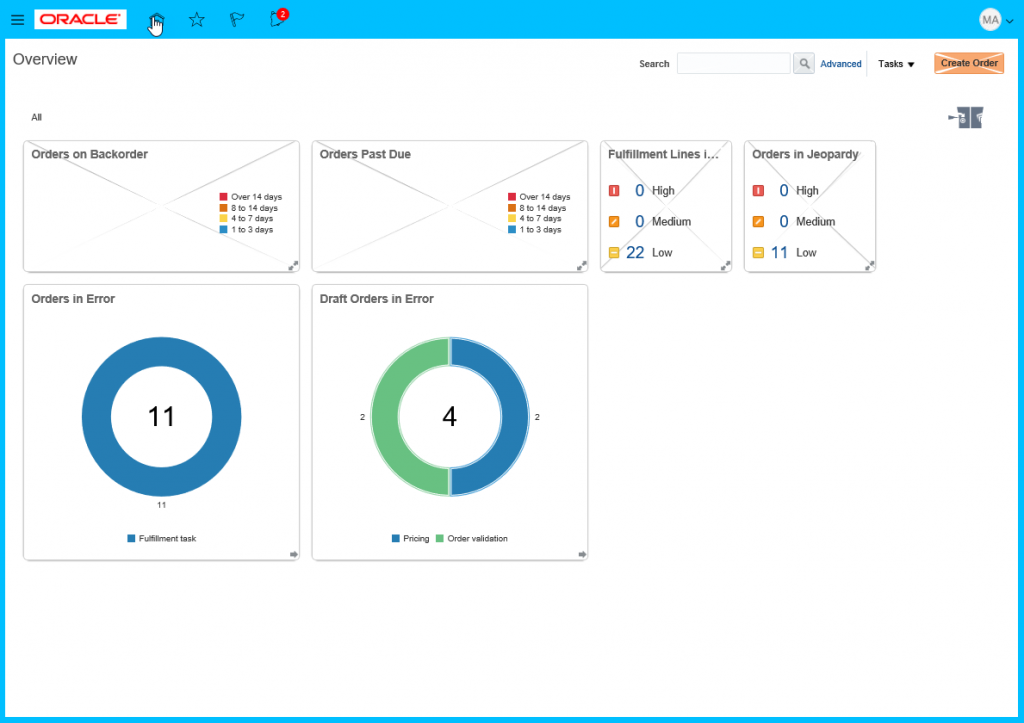Open the Tasks dropdown menu
Screen dimensions: 1024x723
[896, 64]
